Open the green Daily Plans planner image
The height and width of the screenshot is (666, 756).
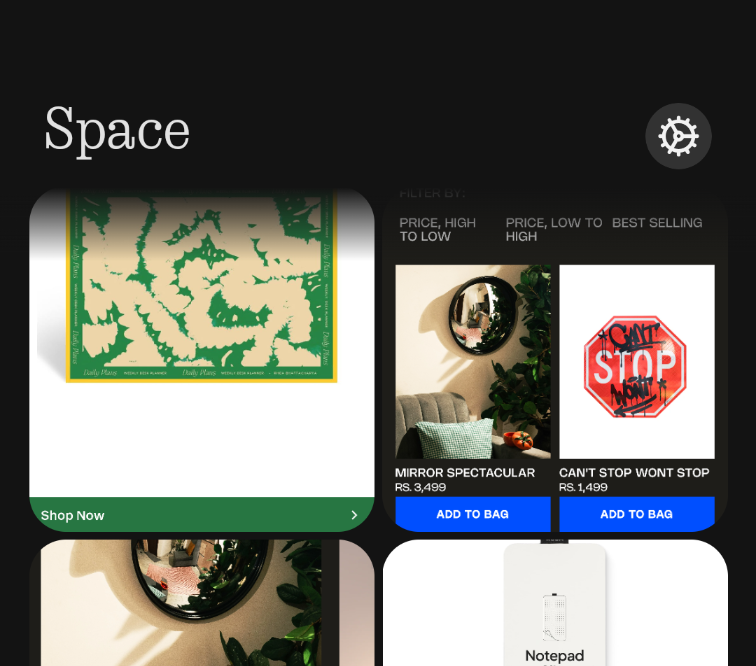(x=202, y=286)
